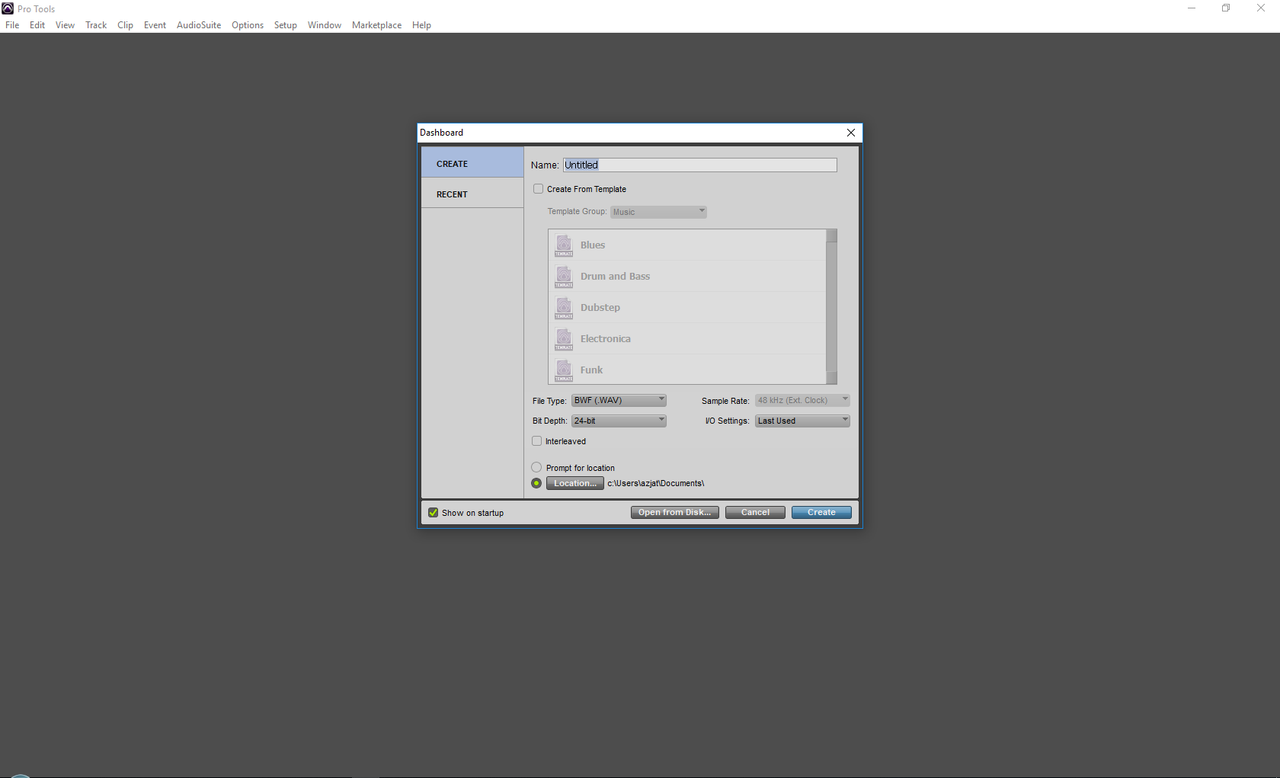Click the session Name input field
1280x778 pixels.
(x=700, y=165)
